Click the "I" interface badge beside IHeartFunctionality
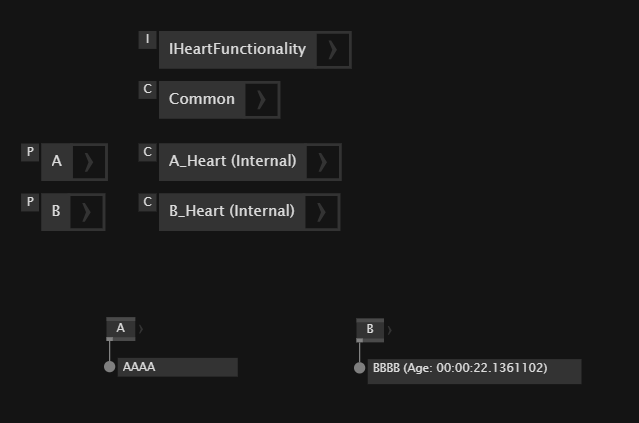Image resolution: width=639 pixels, height=423 pixels. click(x=148, y=40)
